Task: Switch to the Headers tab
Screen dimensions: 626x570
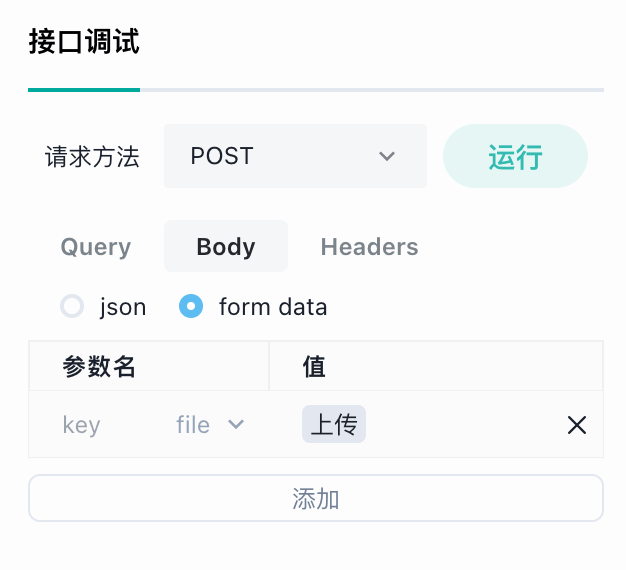Action: click(369, 246)
